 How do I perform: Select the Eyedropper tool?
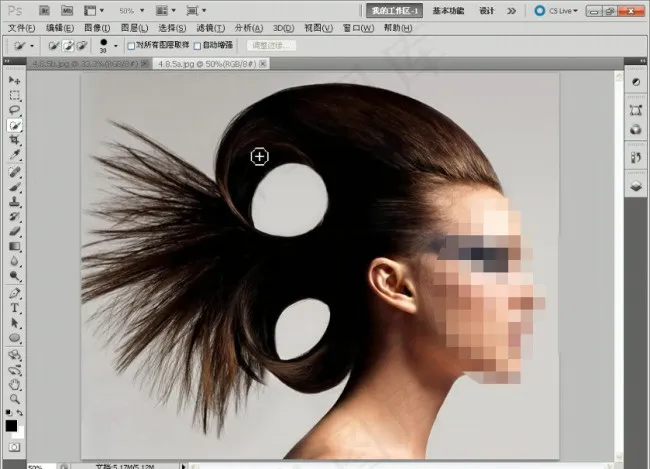coord(15,155)
